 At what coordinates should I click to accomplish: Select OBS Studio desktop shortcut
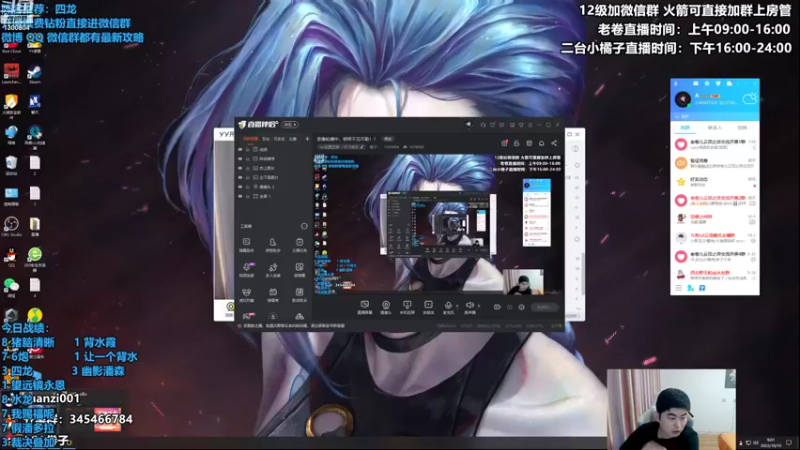(x=11, y=227)
